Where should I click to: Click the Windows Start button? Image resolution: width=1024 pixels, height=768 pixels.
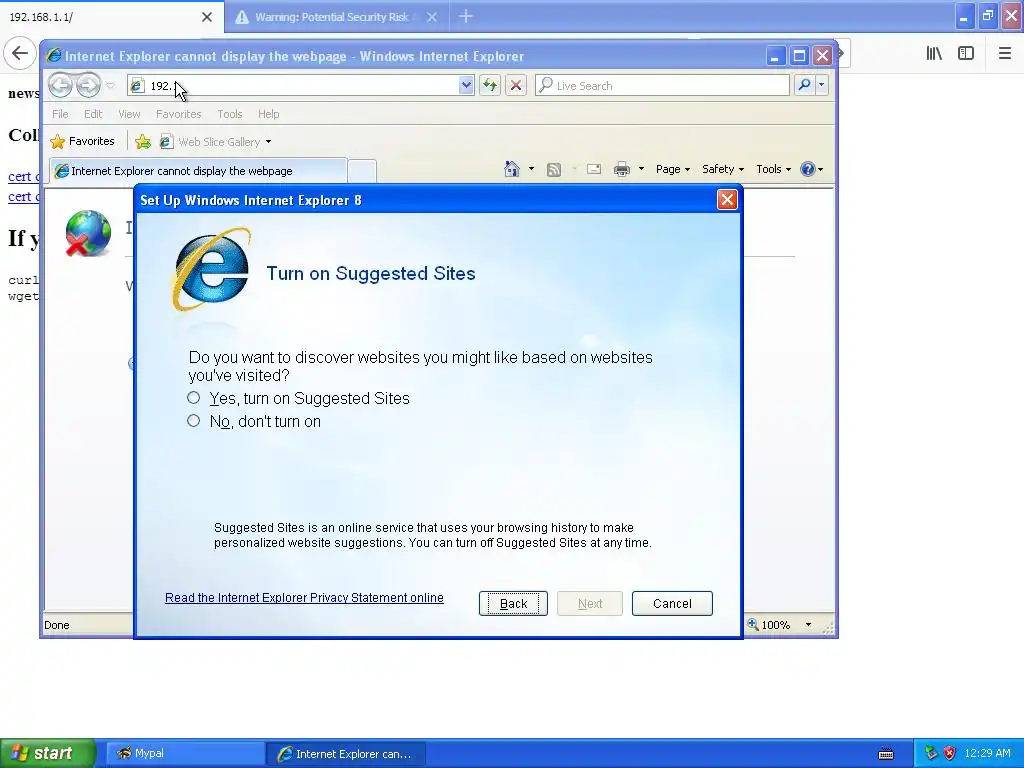point(48,753)
